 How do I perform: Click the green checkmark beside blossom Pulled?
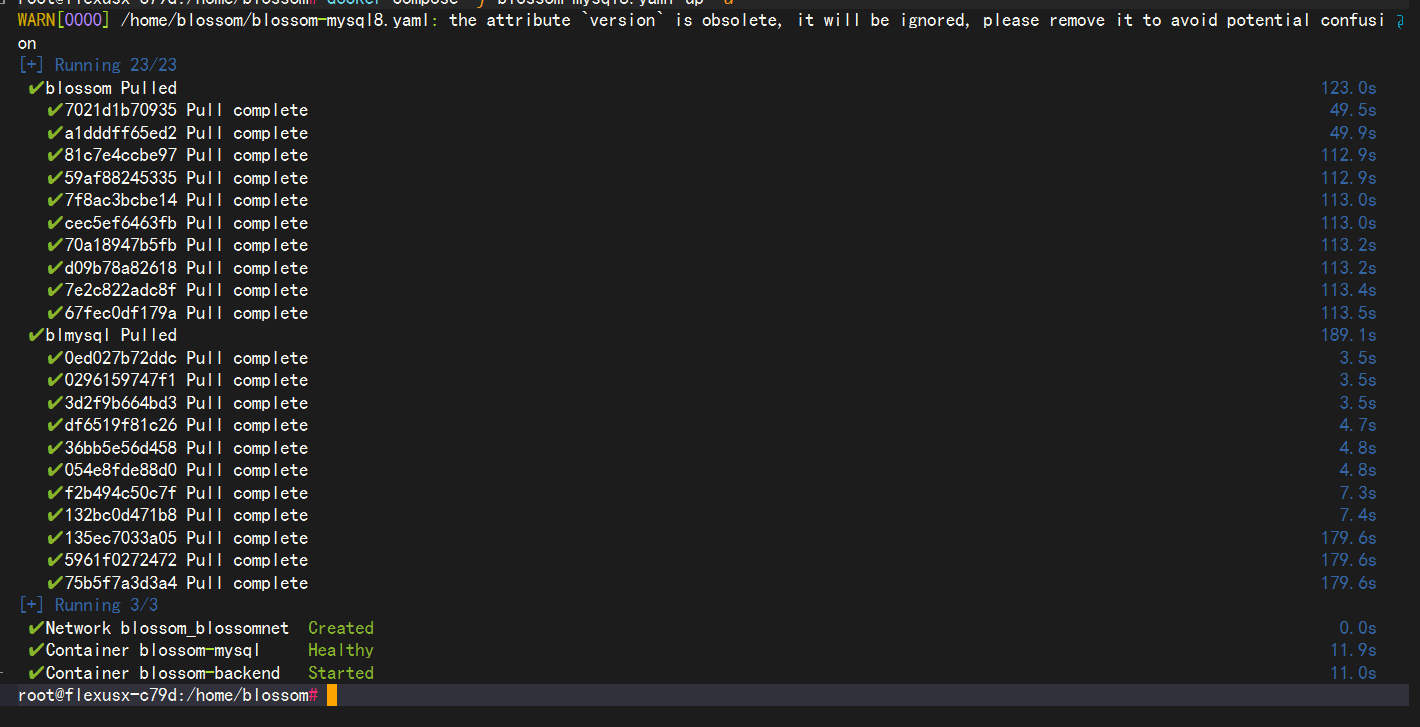36,88
